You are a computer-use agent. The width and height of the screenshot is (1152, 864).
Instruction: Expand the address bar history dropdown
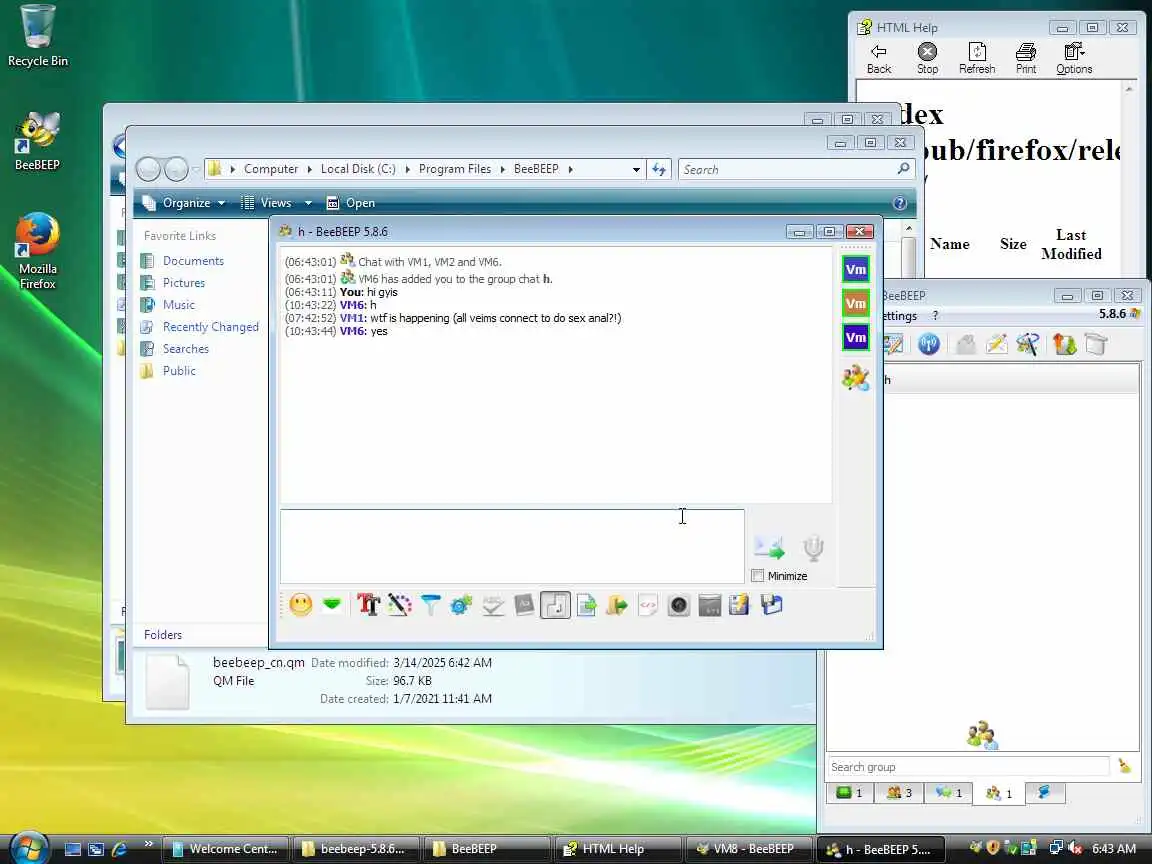tap(636, 169)
